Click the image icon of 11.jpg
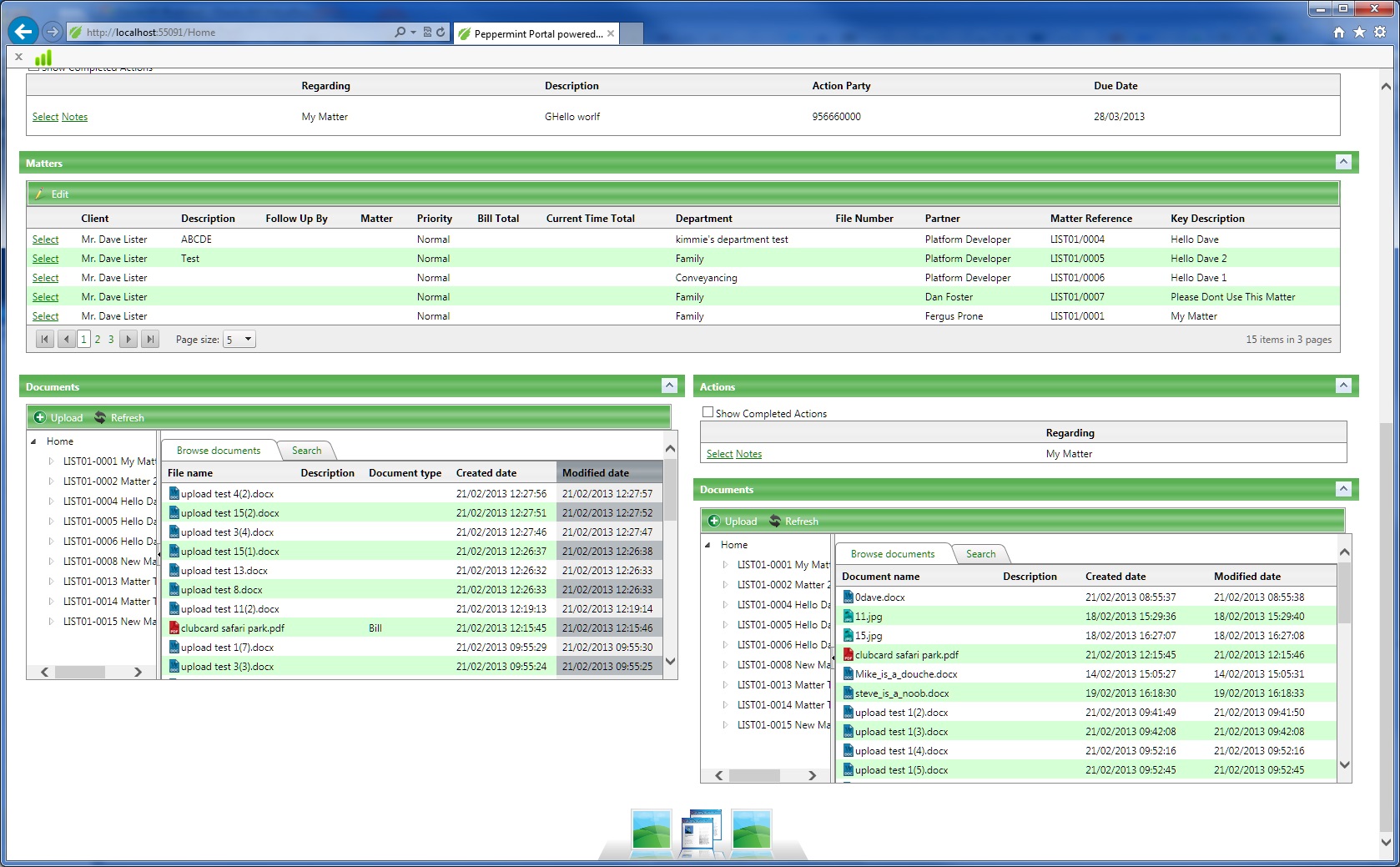This screenshot has width=1400, height=867. [x=849, y=616]
